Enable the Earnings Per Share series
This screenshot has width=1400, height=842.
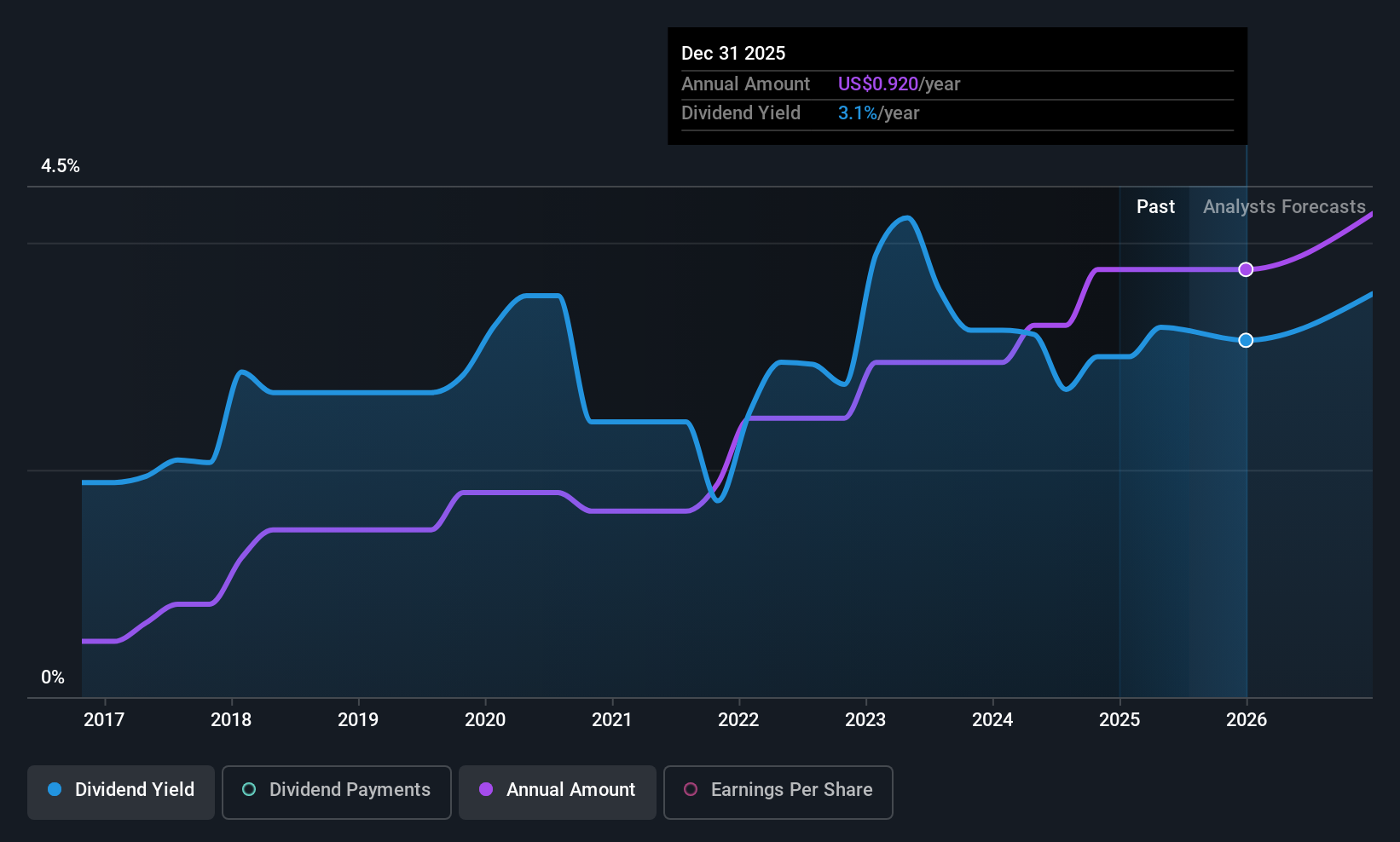(x=778, y=793)
